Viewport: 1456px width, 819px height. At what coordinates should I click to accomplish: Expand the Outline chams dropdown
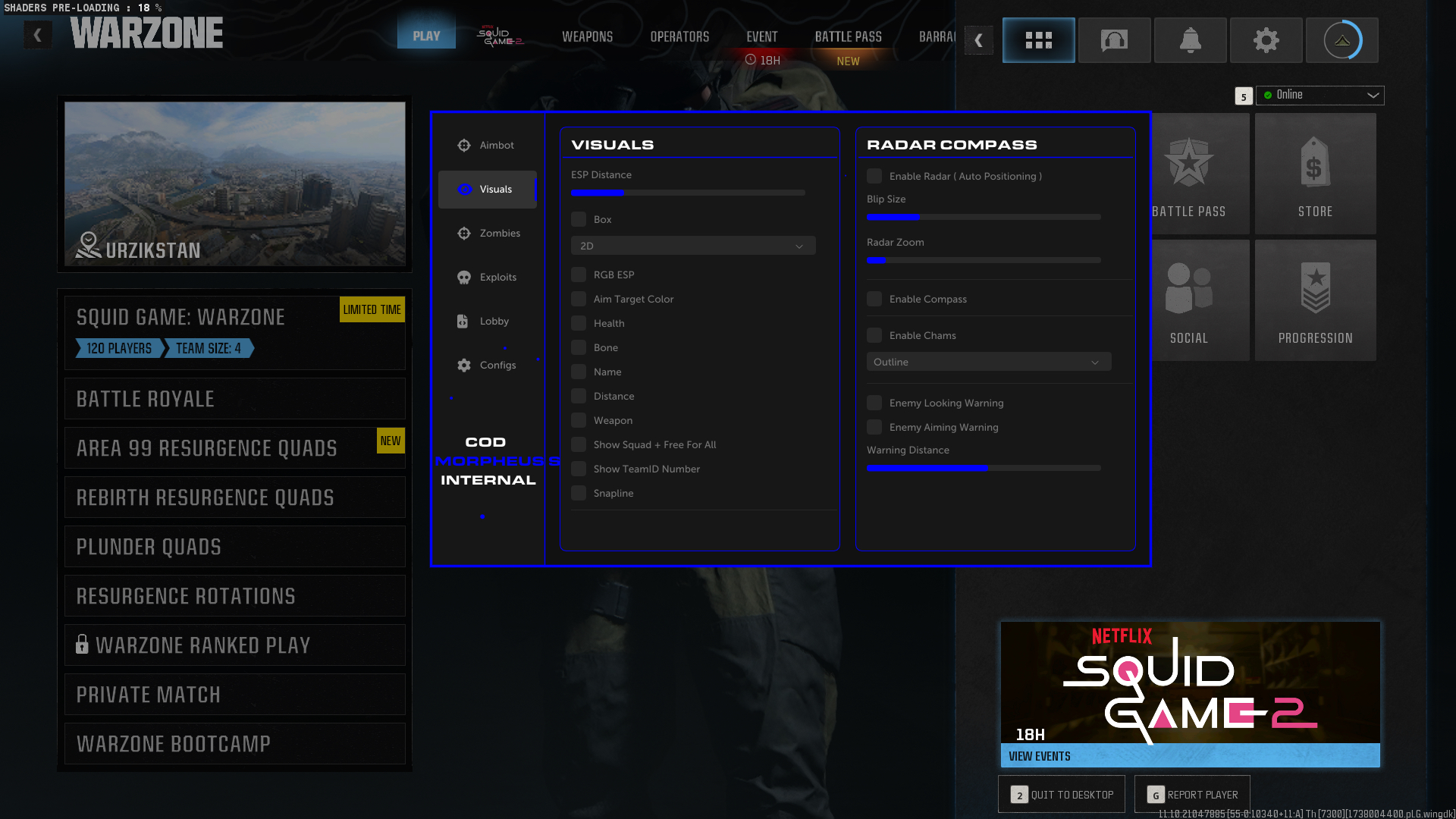tap(988, 362)
